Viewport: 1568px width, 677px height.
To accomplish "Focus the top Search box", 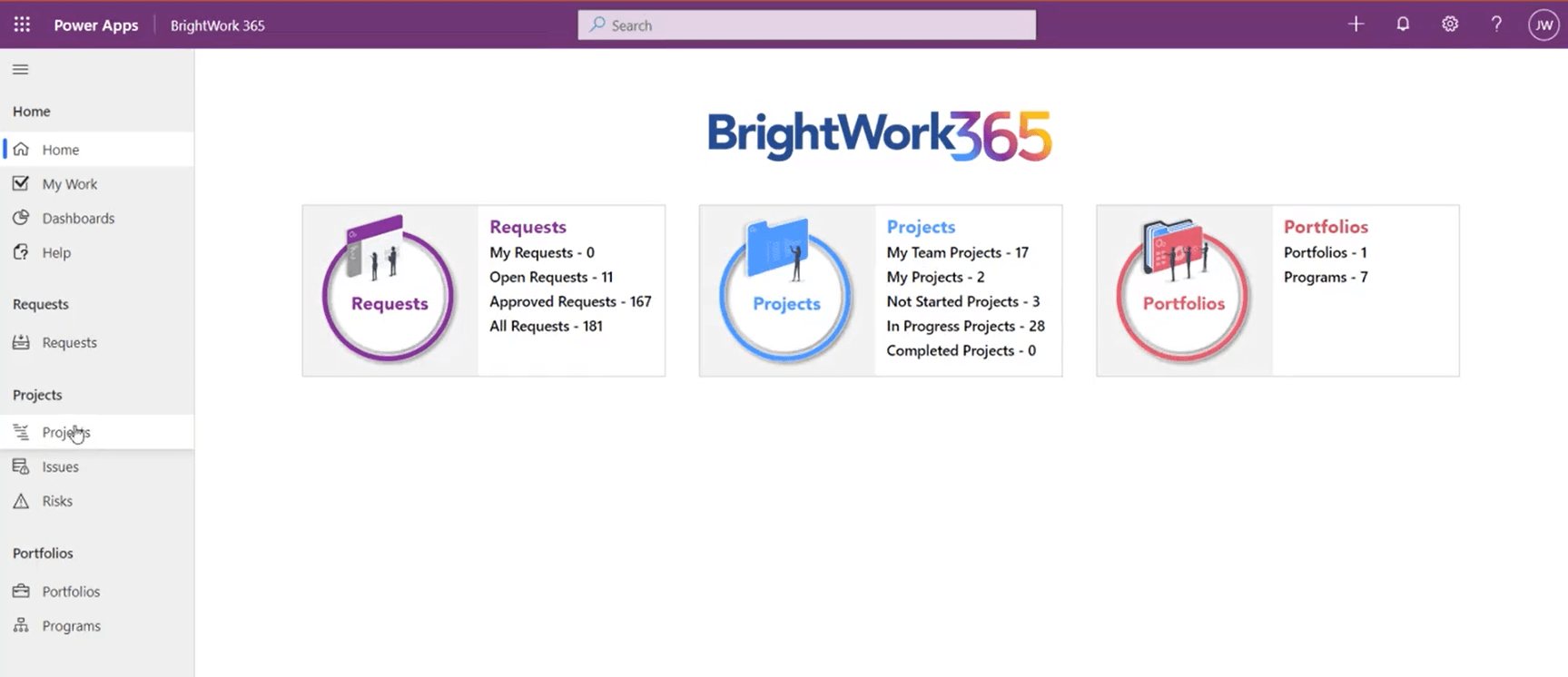I will [806, 25].
